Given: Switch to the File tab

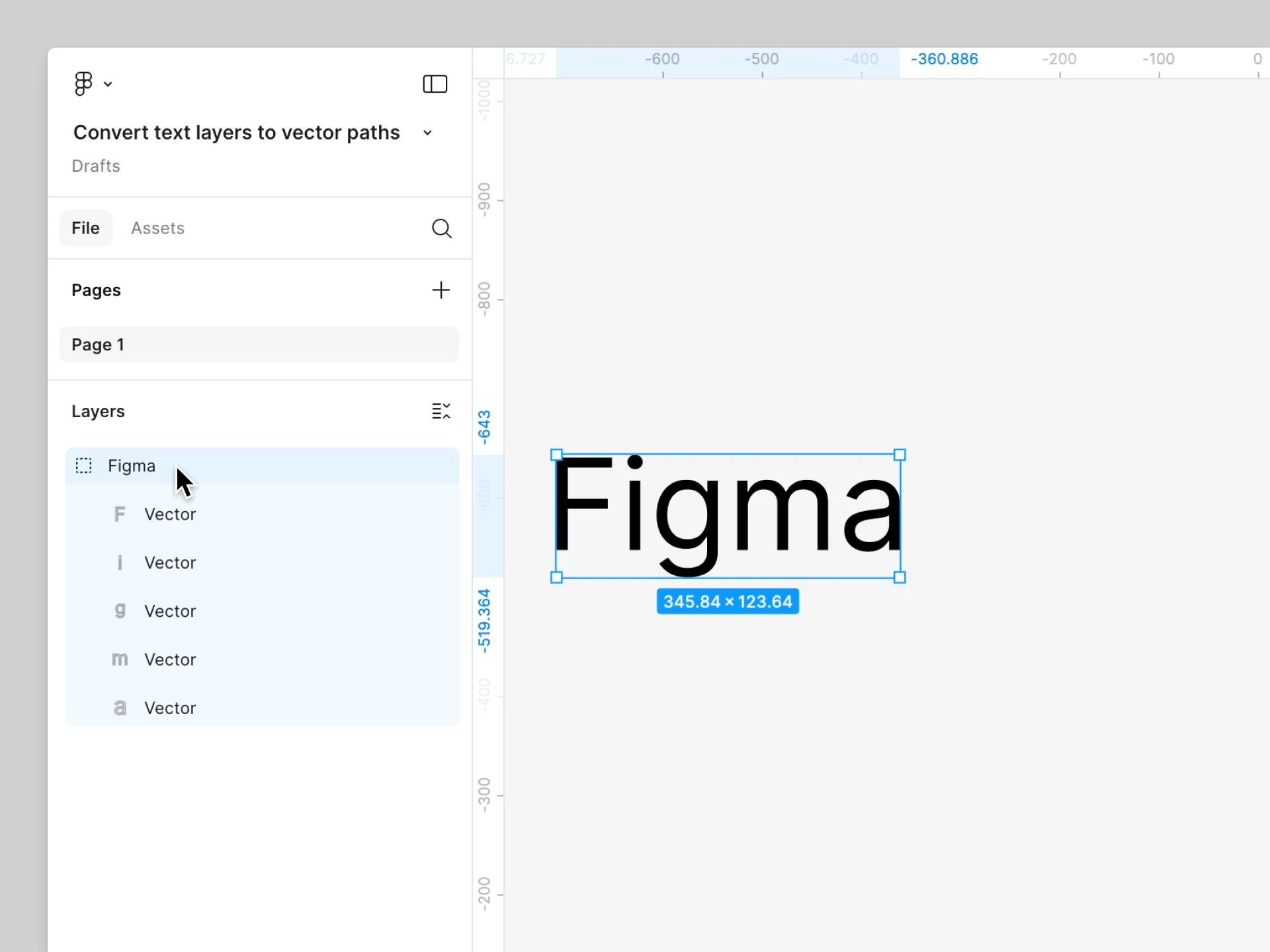Looking at the screenshot, I should point(86,228).
